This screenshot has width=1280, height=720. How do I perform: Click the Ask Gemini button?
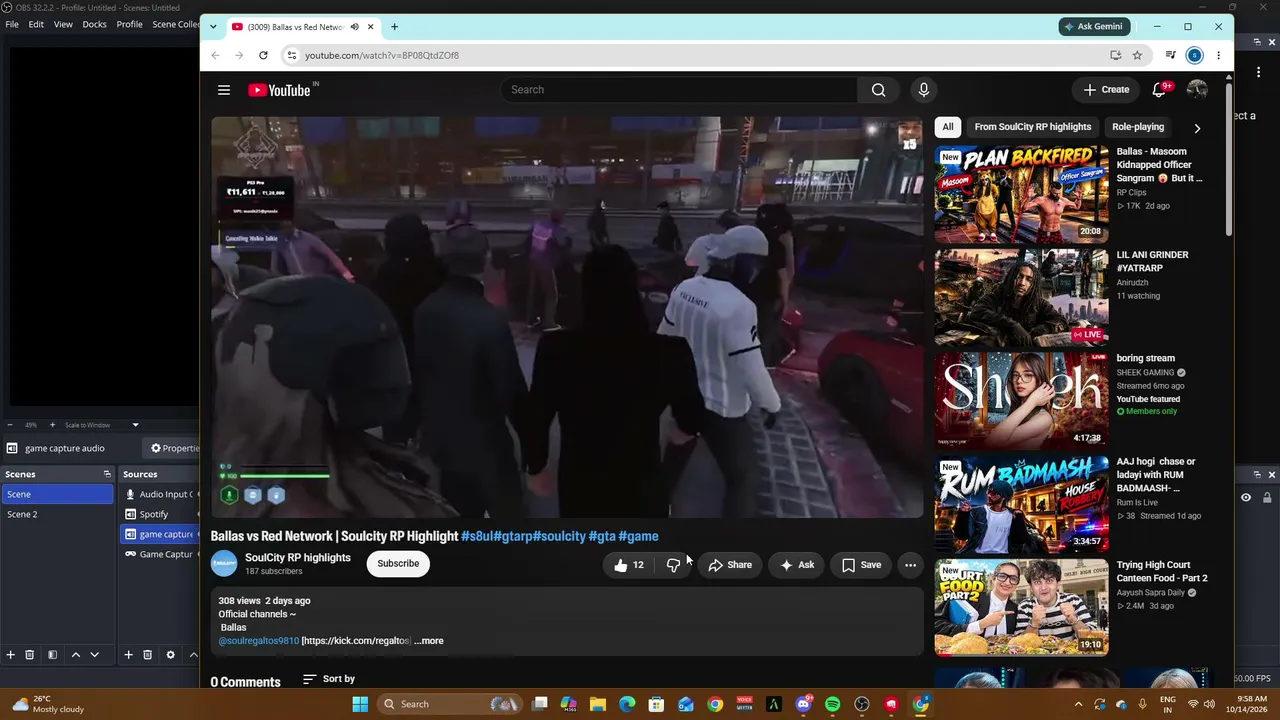point(1094,26)
